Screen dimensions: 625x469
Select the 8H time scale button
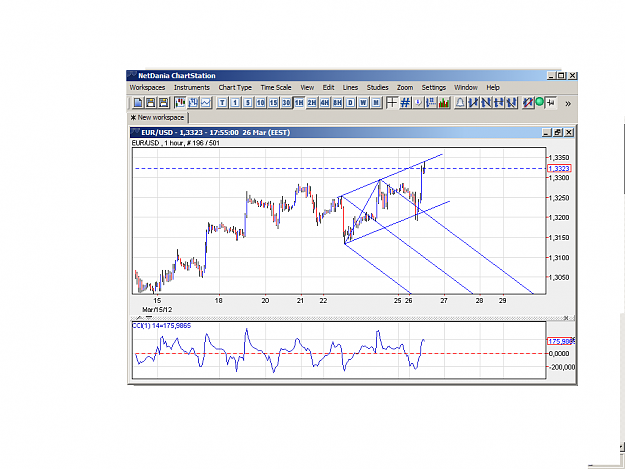click(x=337, y=103)
